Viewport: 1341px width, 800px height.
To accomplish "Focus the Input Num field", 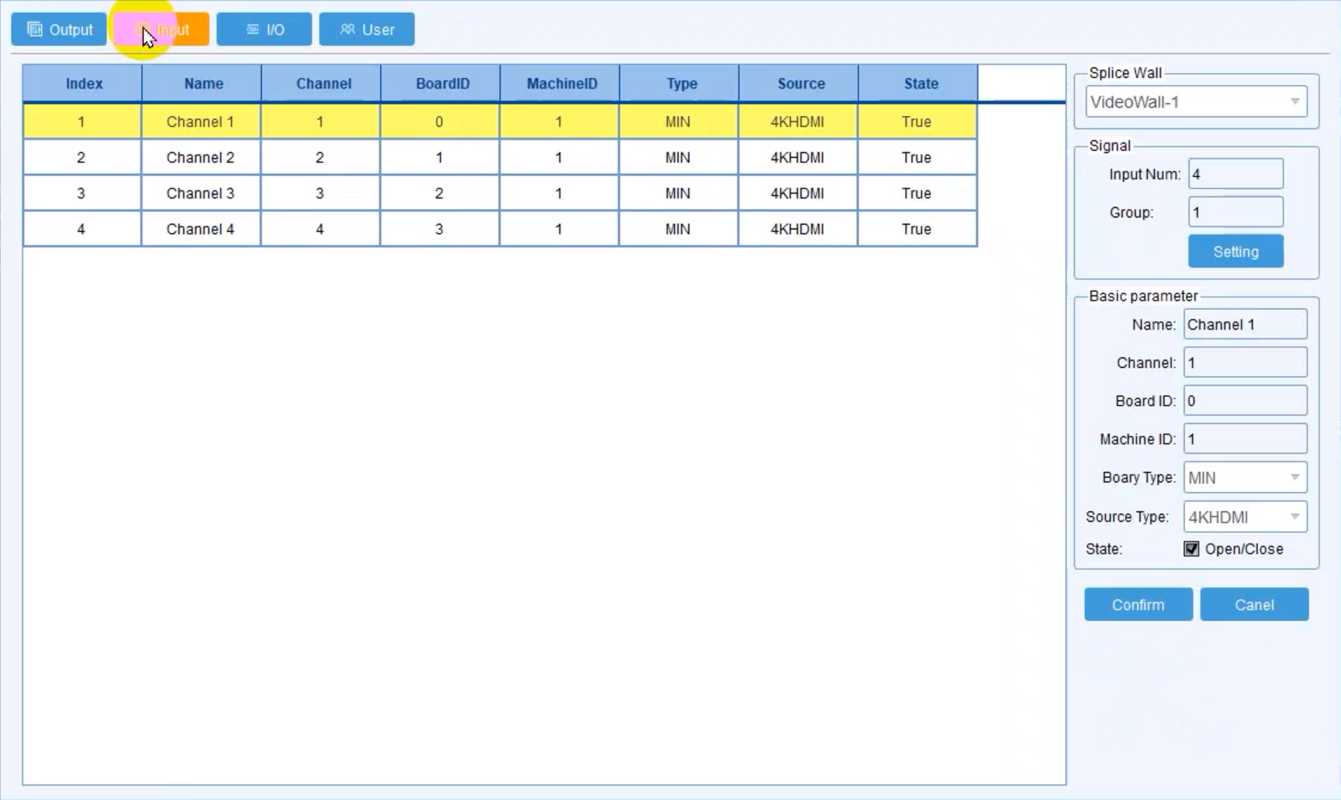I will (1236, 174).
